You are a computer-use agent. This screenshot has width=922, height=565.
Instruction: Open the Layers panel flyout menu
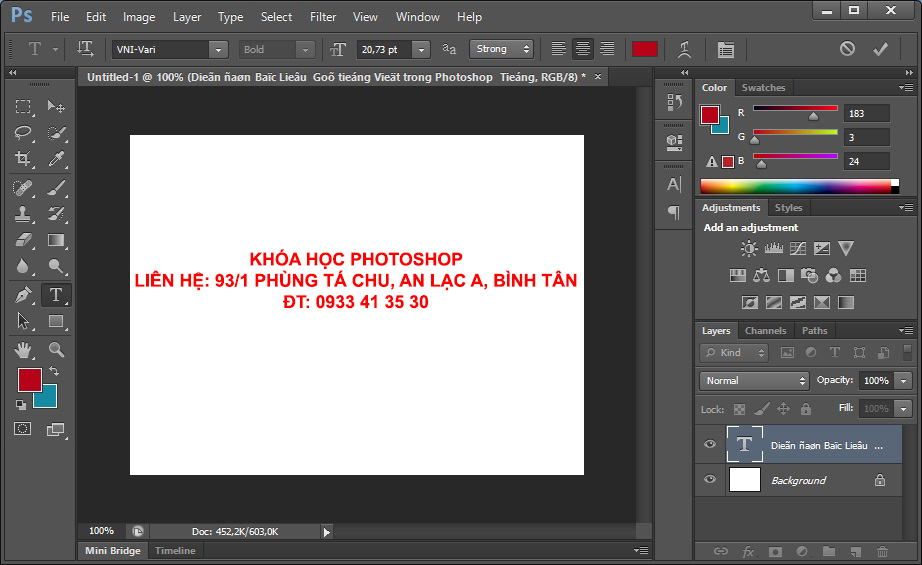(x=906, y=330)
